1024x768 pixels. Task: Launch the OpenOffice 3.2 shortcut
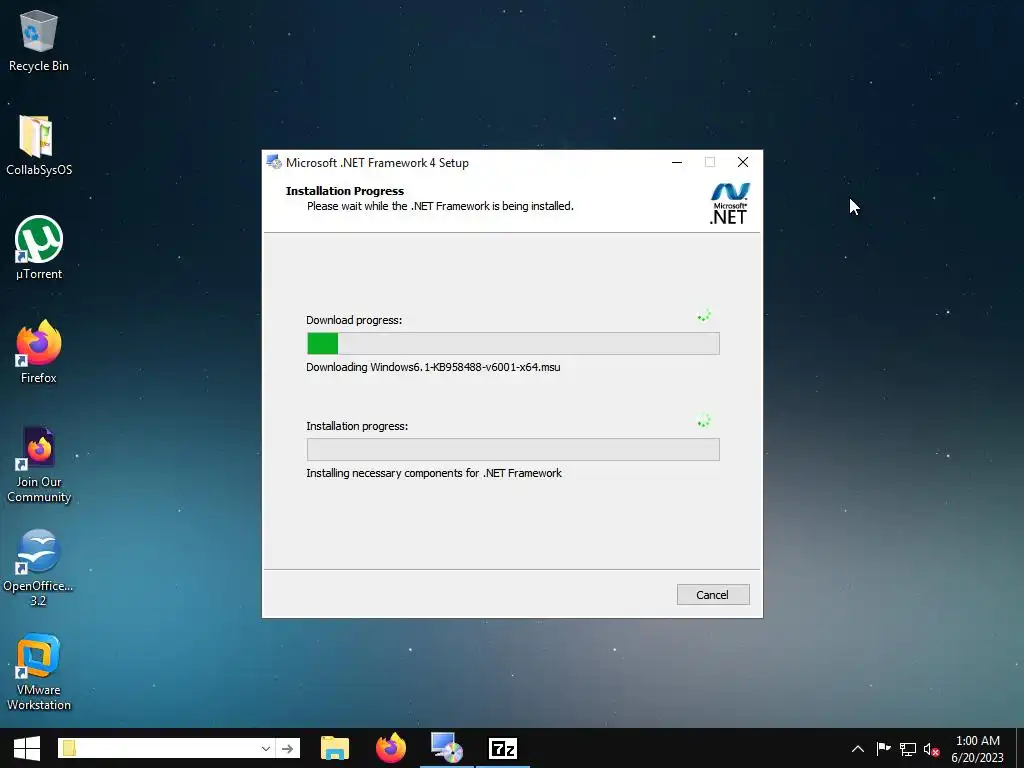[39, 568]
